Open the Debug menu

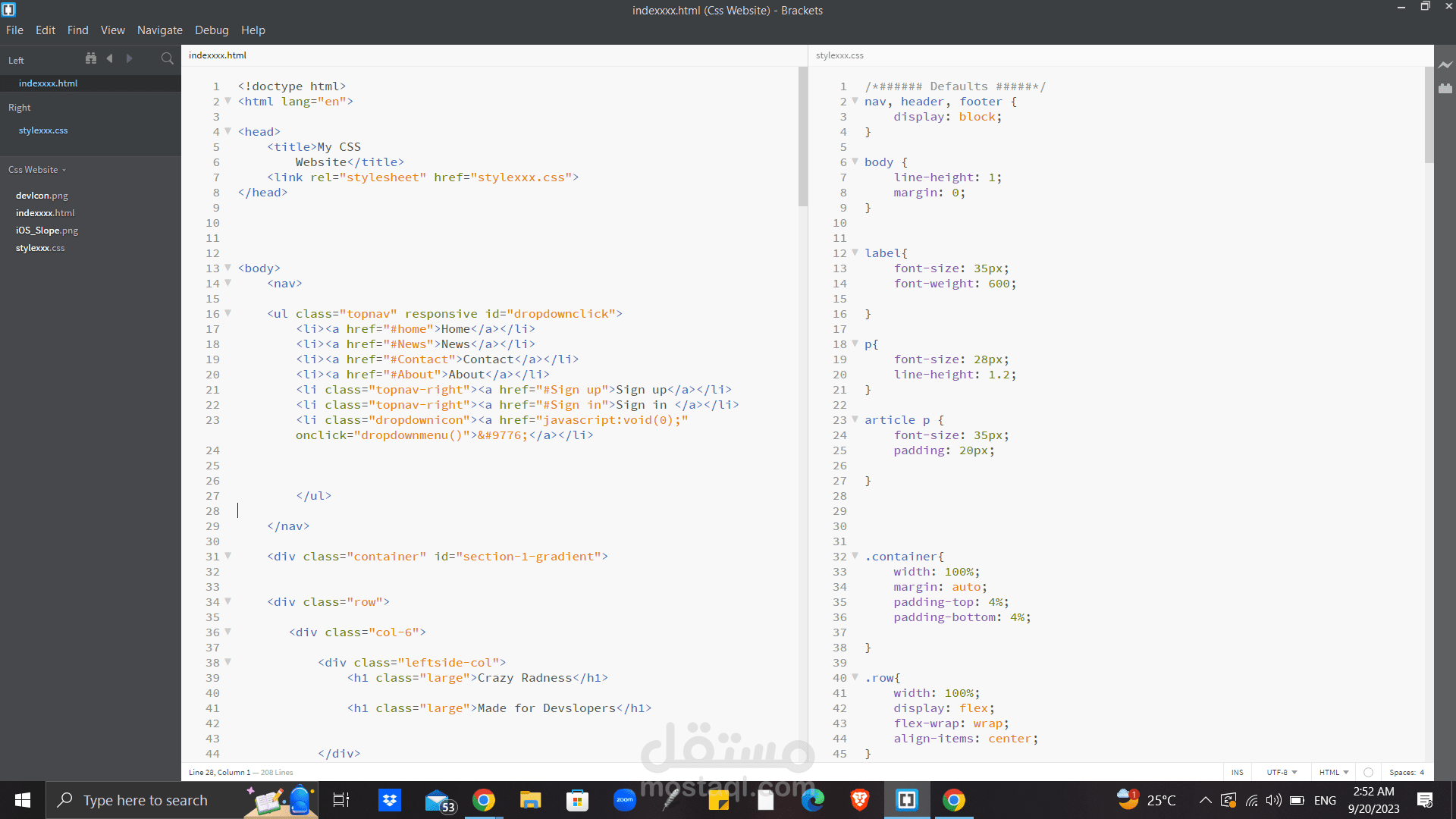[212, 30]
